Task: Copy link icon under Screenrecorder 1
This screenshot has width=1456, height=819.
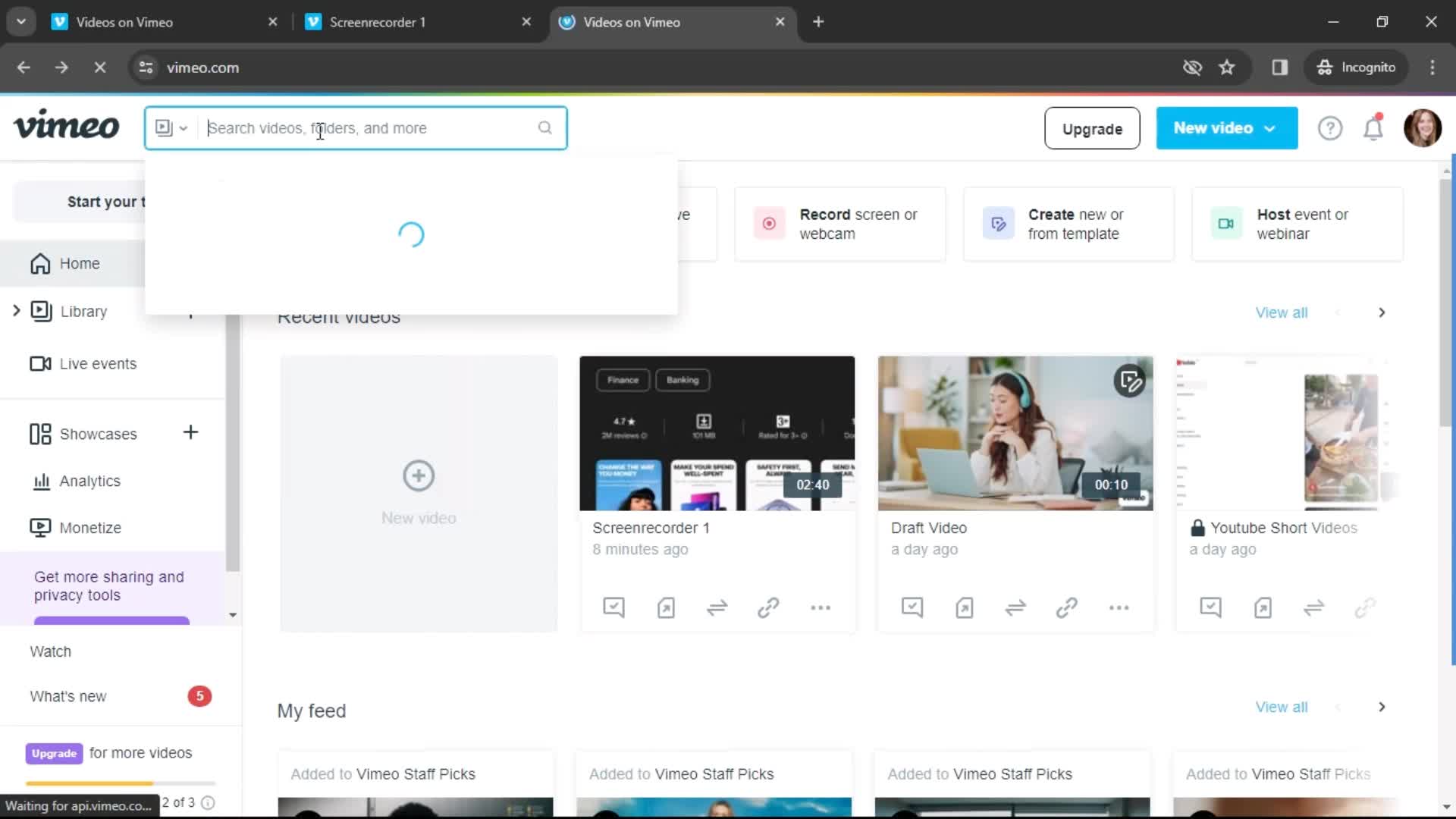Action: pyautogui.click(x=768, y=607)
